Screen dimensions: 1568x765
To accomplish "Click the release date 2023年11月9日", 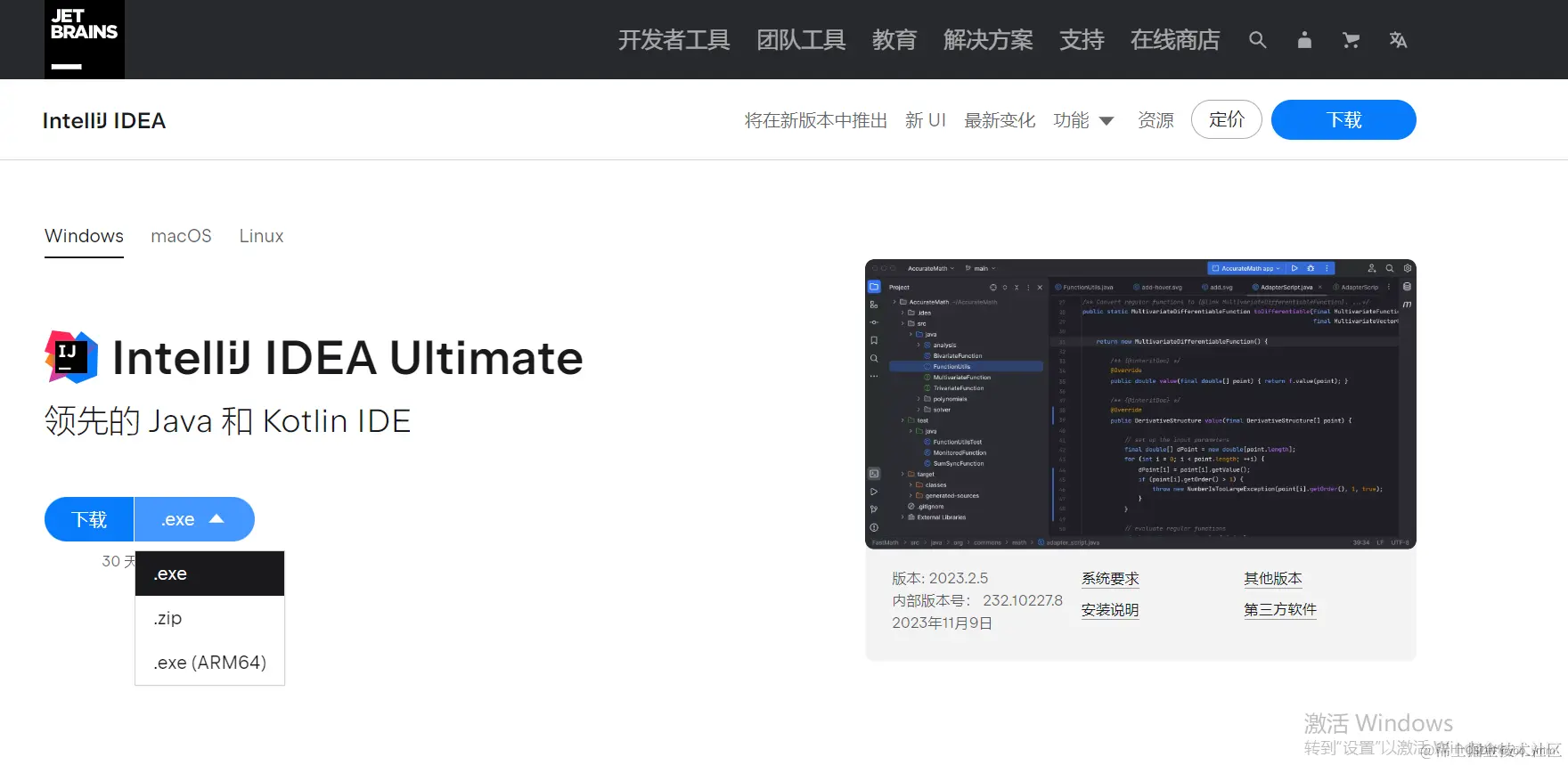I will 942,623.
